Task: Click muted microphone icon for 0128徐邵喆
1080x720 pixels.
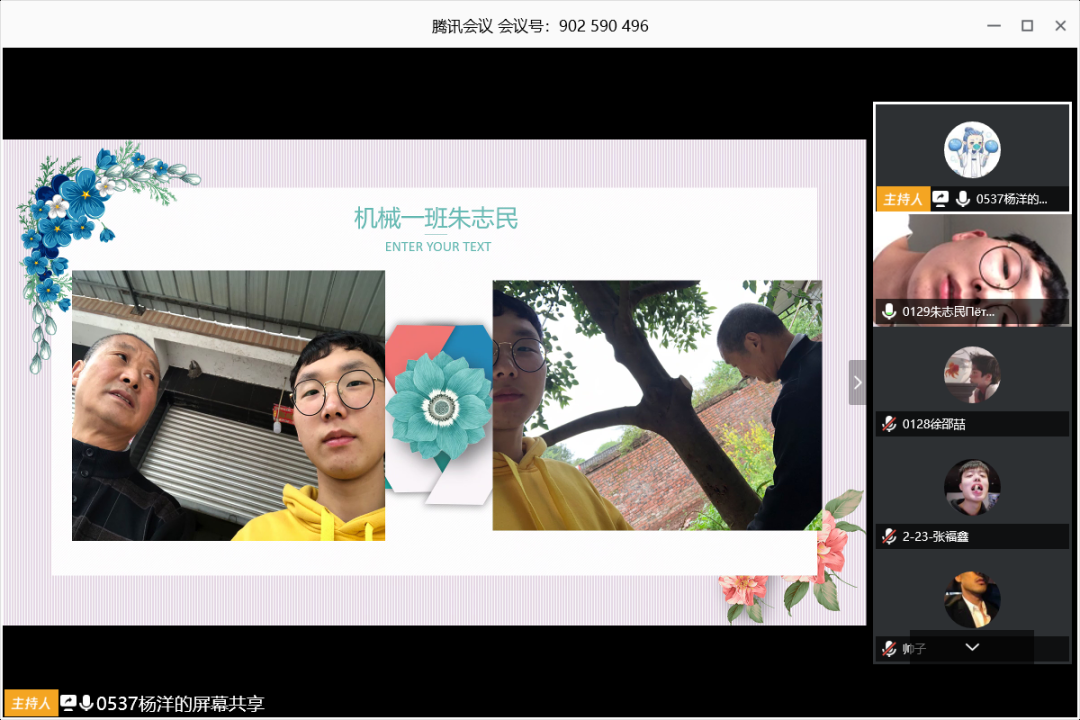Action: [889, 424]
